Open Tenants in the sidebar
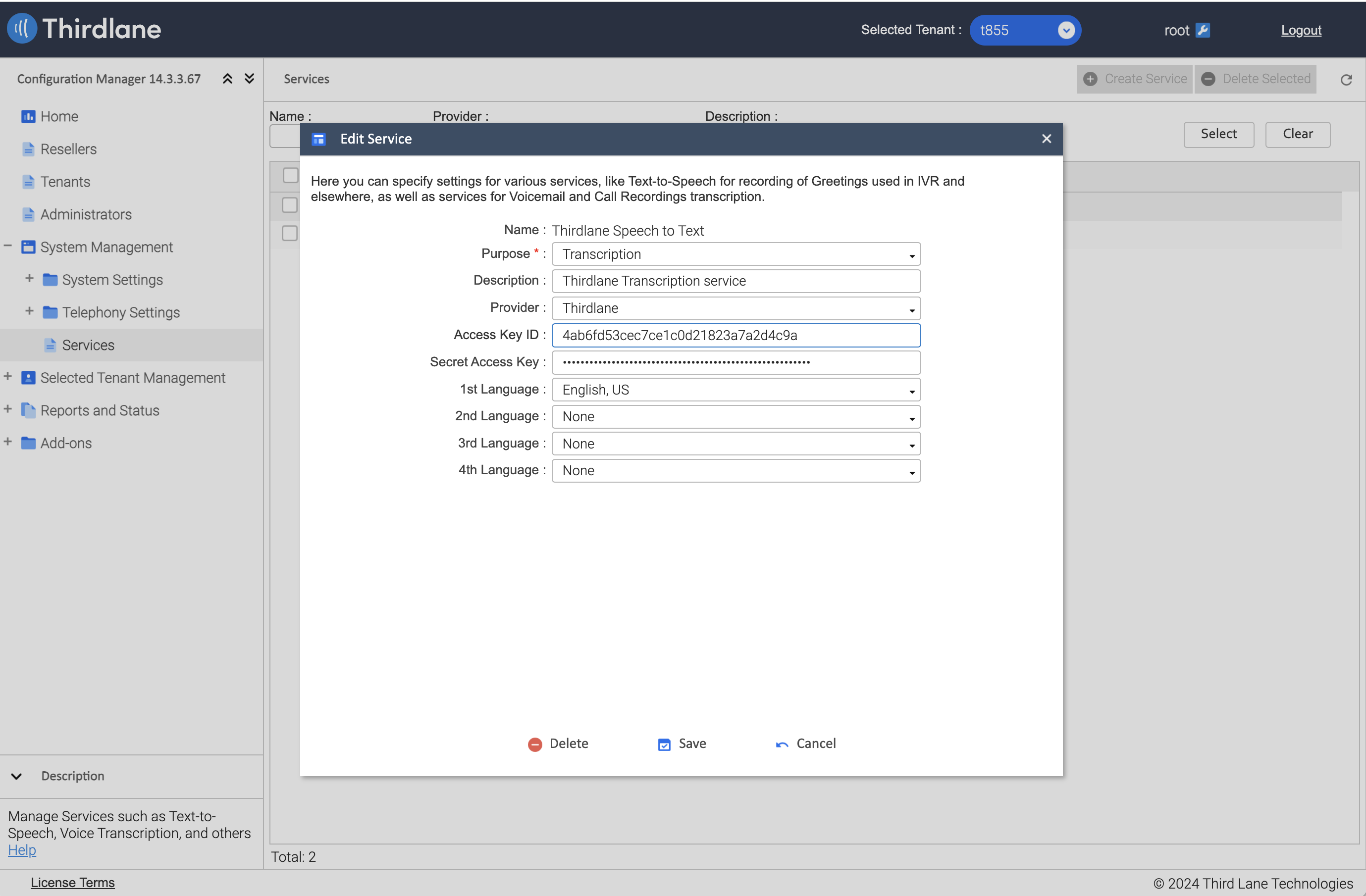The height and width of the screenshot is (896, 1366). click(x=65, y=182)
